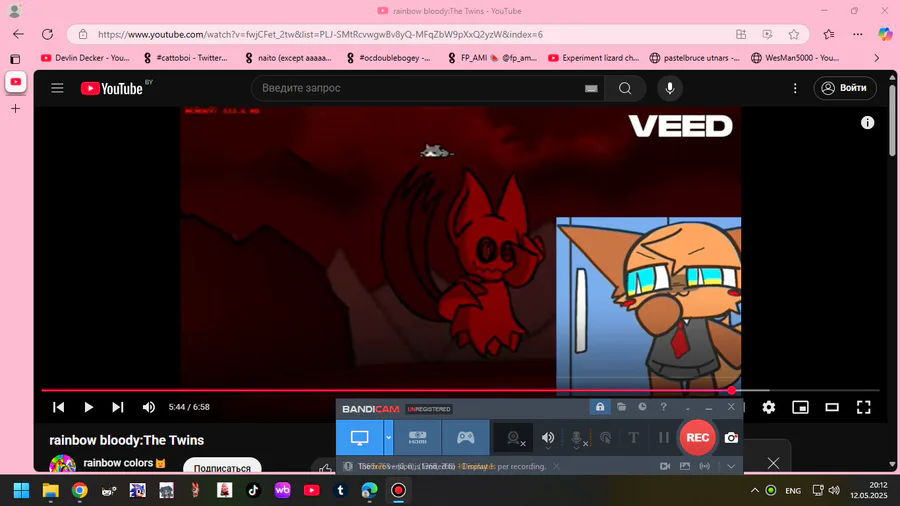
Task: Reload the current page
Action: pyautogui.click(x=48, y=34)
